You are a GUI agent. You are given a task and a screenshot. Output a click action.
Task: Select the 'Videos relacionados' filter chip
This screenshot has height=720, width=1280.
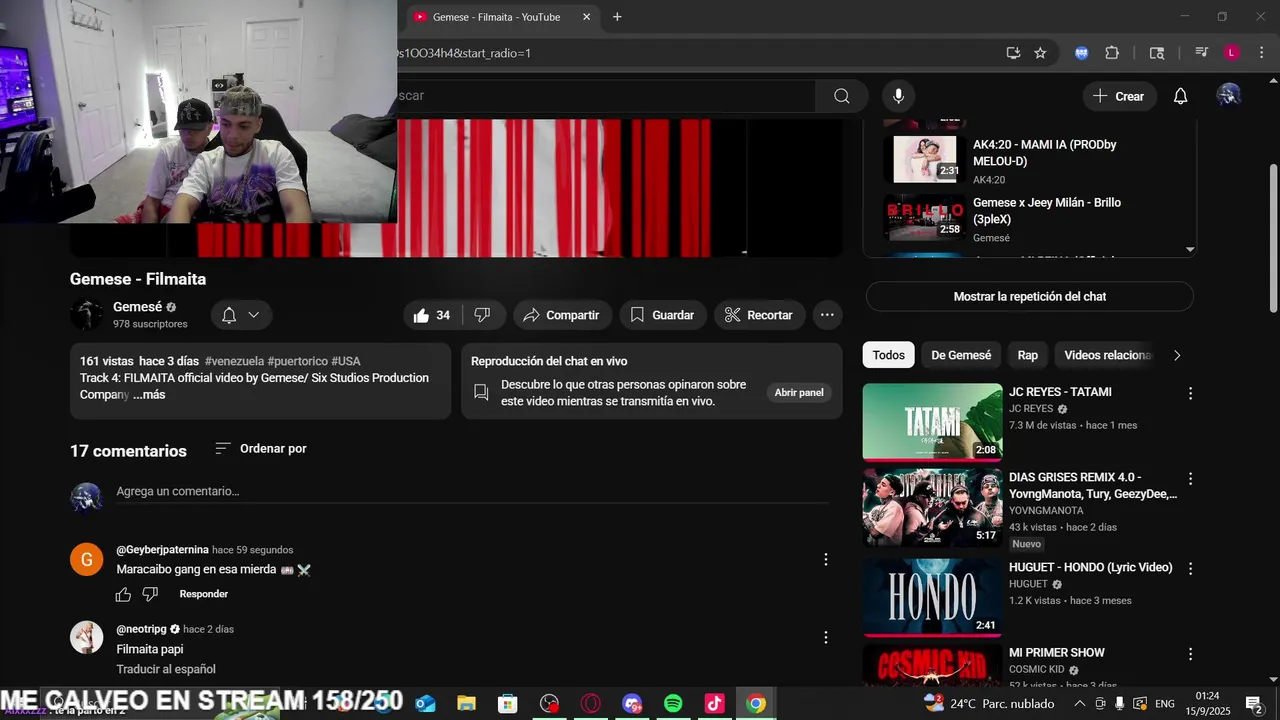tap(1107, 355)
